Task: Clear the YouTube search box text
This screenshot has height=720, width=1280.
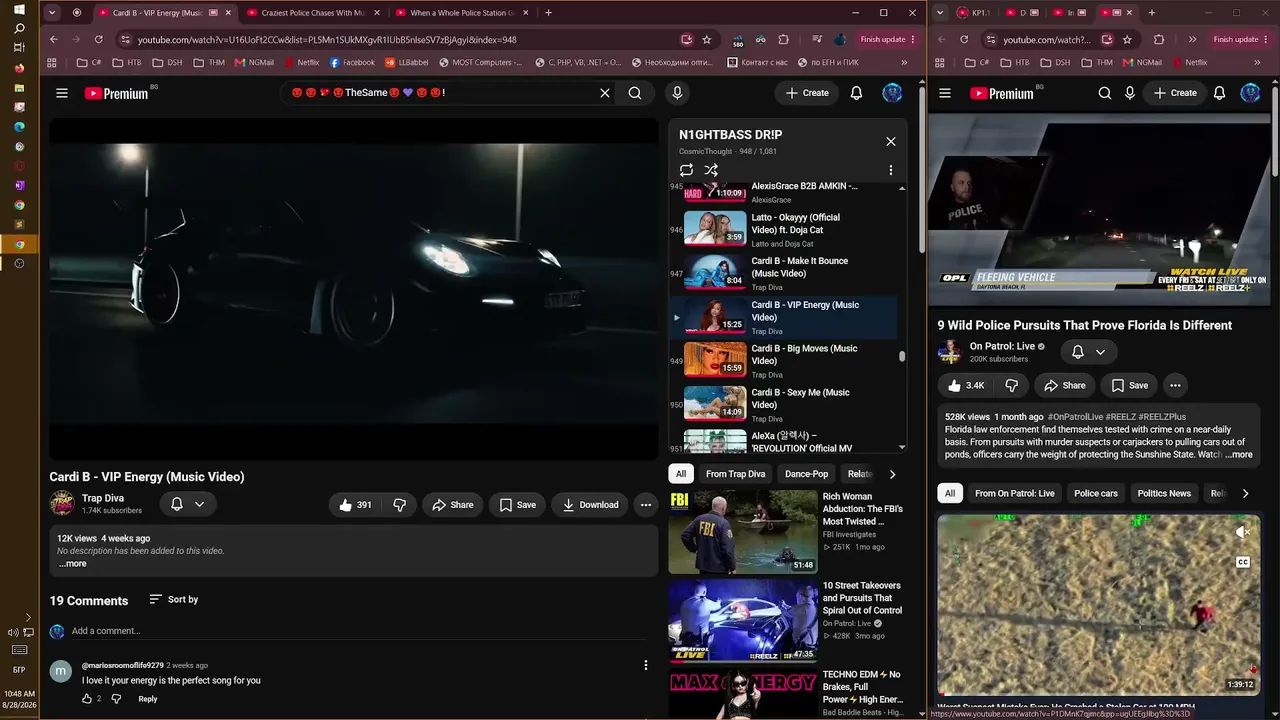Action: pos(605,93)
